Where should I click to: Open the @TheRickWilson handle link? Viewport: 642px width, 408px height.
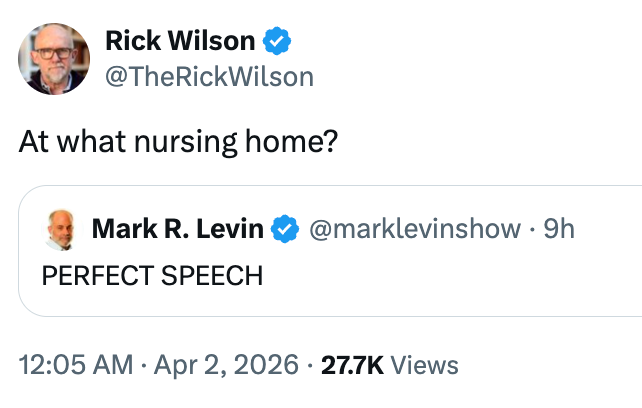[x=208, y=76]
